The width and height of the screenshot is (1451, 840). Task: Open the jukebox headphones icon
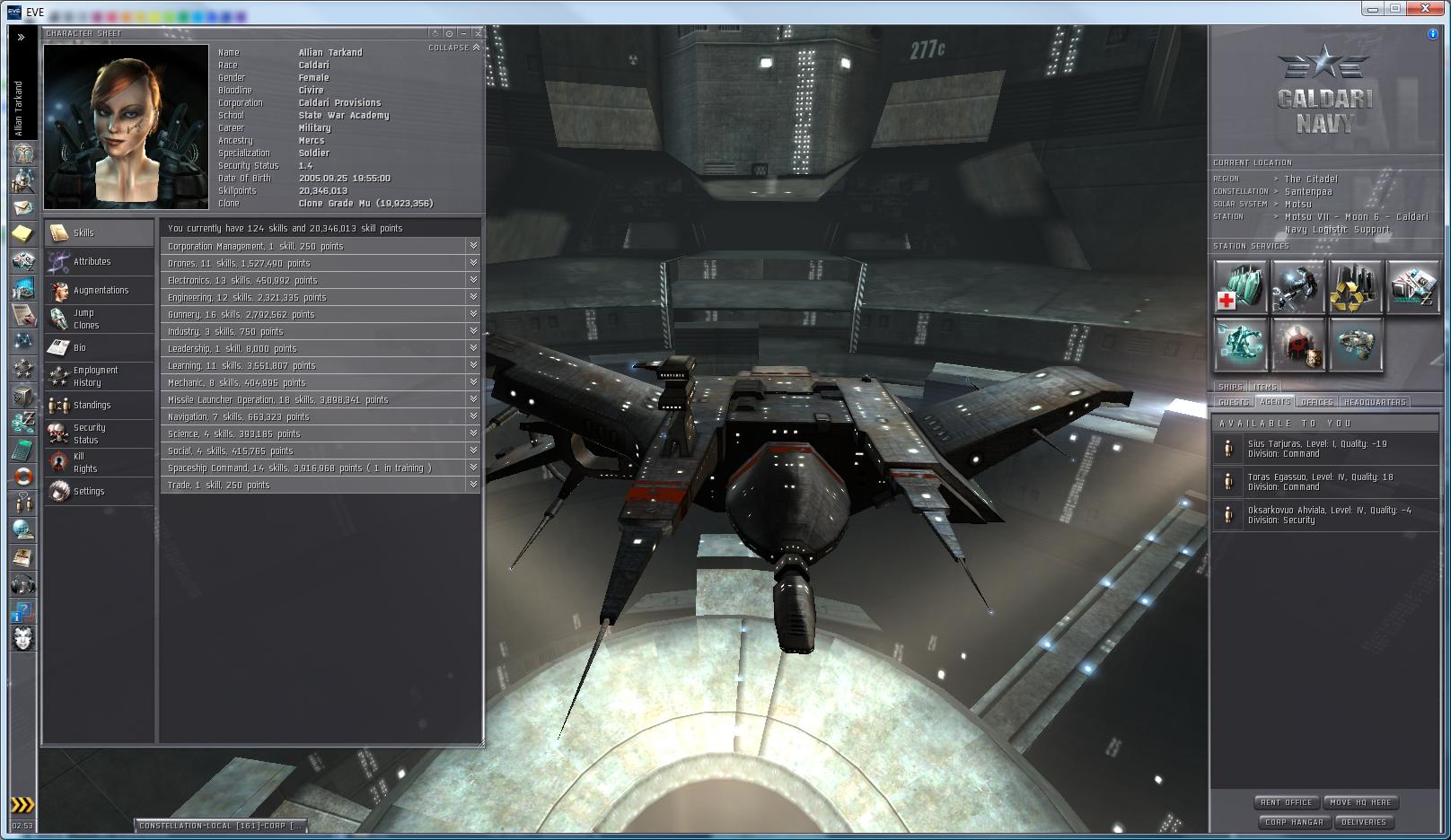coord(23,584)
